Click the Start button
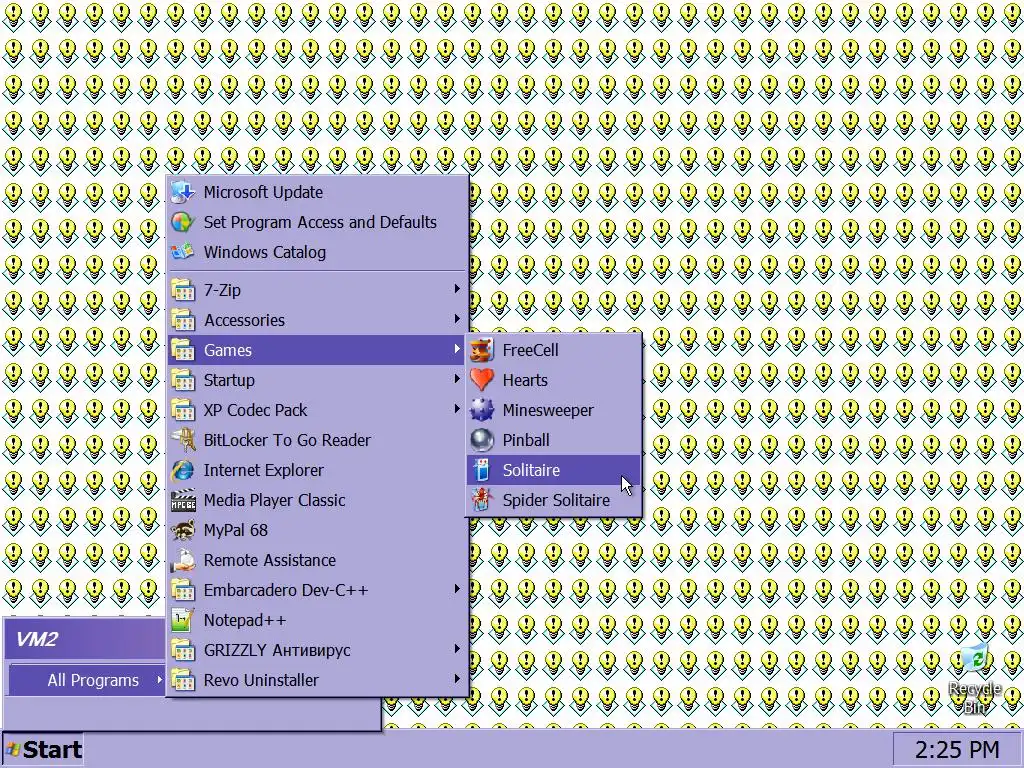The image size is (1024, 768). click(43, 750)
